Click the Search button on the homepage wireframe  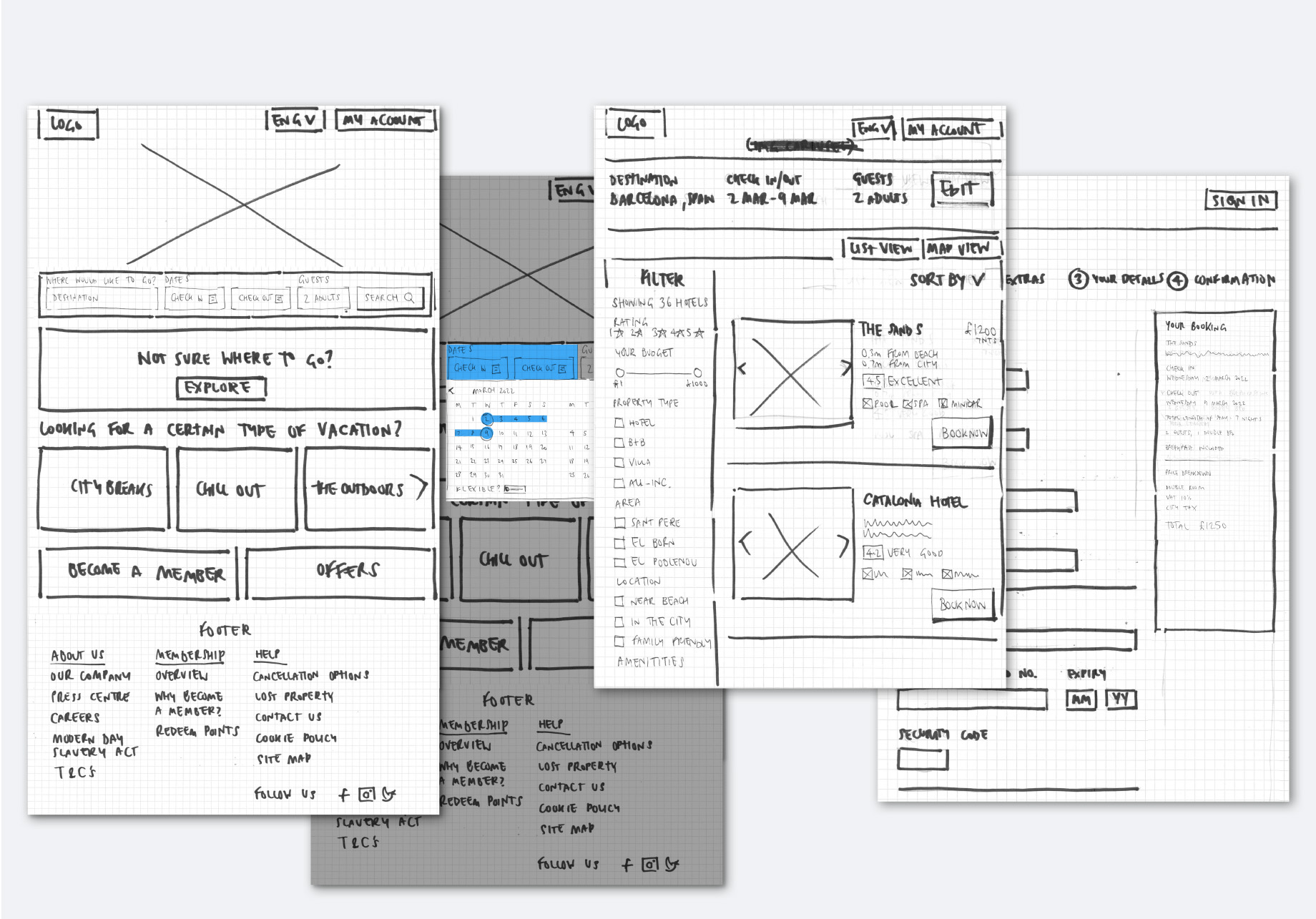coord(390,298)
